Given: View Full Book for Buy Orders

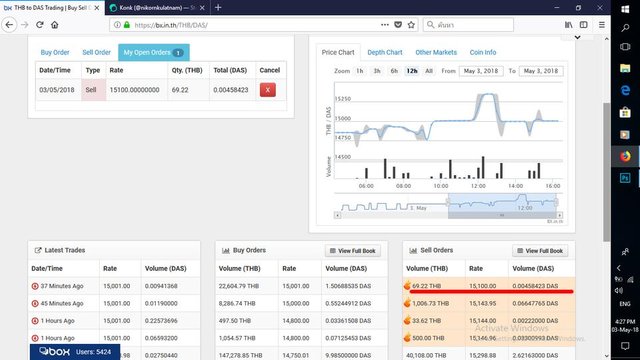Looking at the screenshot, I should 353,251.
